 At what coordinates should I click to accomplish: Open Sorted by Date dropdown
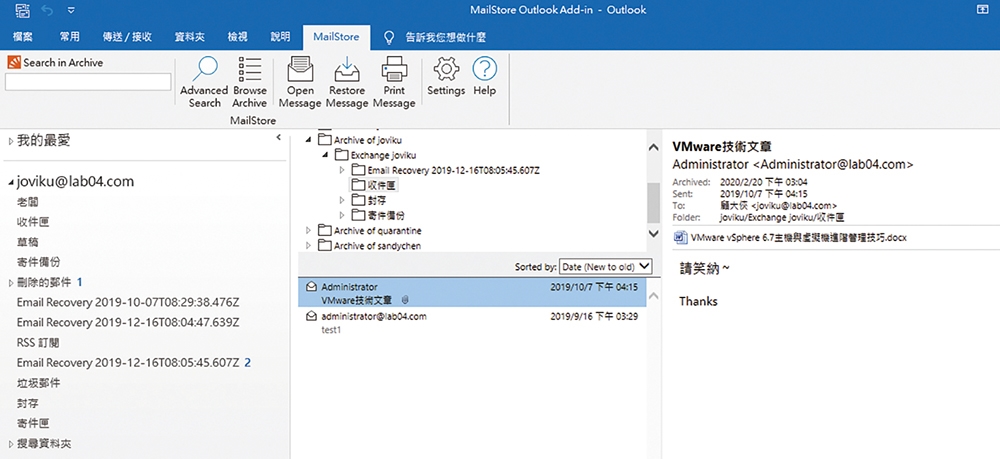click(x=605, y=267)
